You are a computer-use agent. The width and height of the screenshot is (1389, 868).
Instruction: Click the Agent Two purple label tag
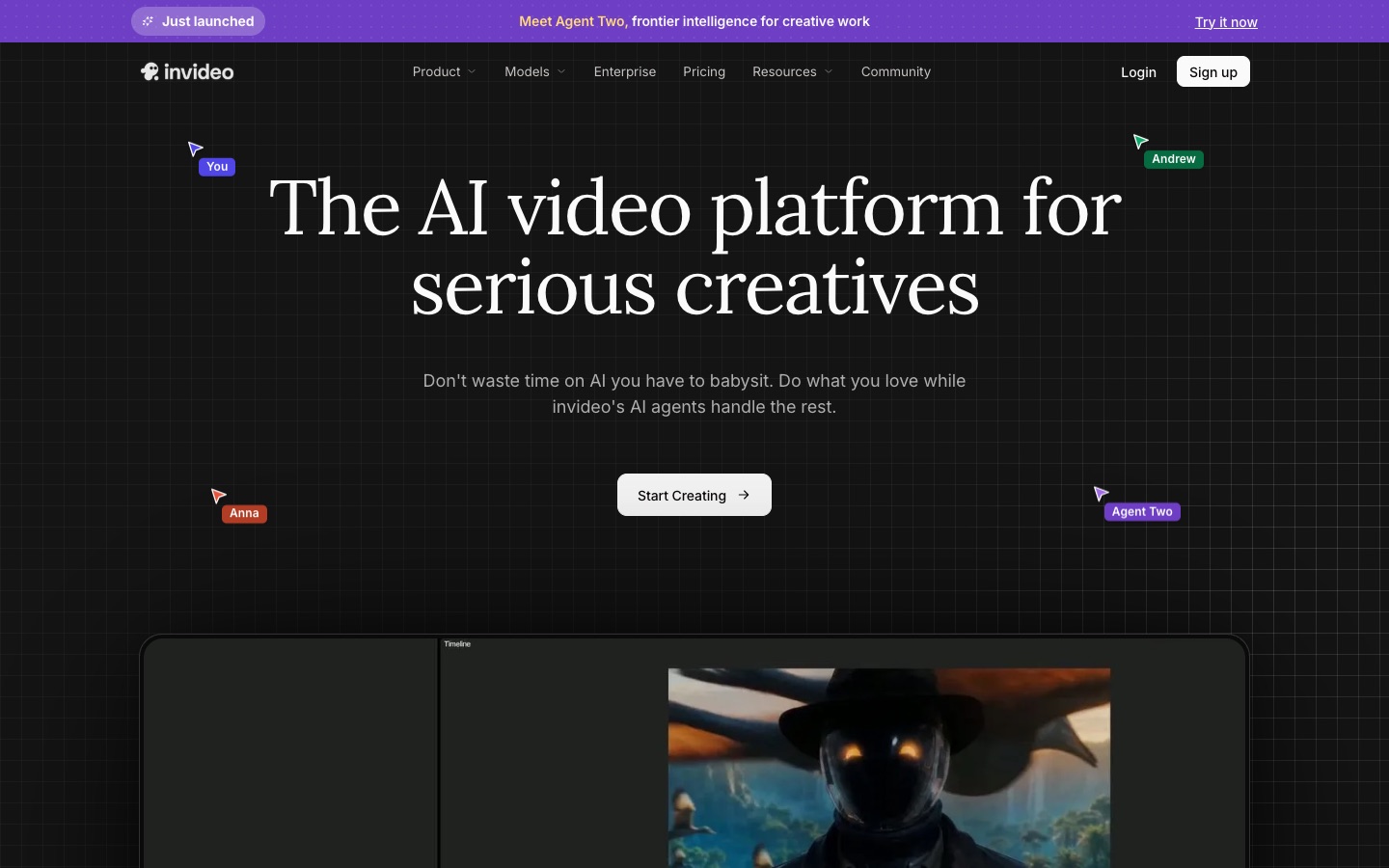[x=1142, y=512]
